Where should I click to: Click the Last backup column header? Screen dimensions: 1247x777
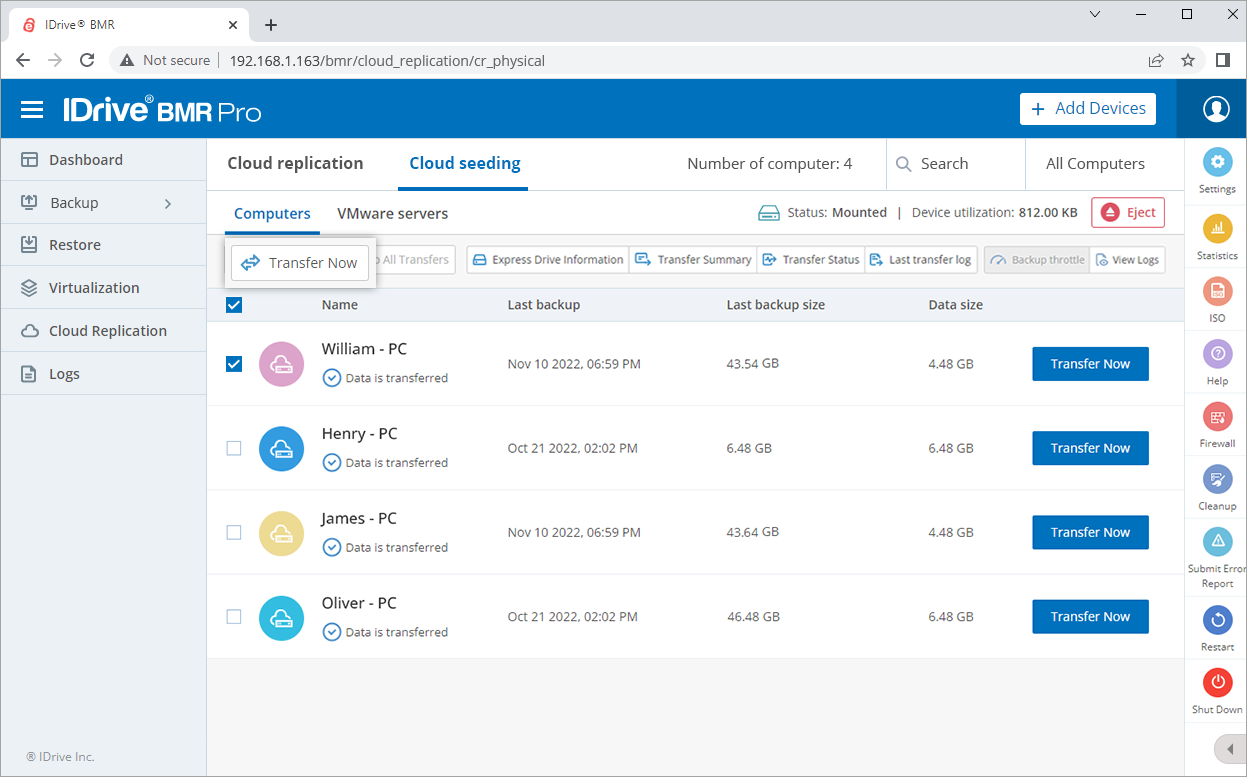pos(544,305)
